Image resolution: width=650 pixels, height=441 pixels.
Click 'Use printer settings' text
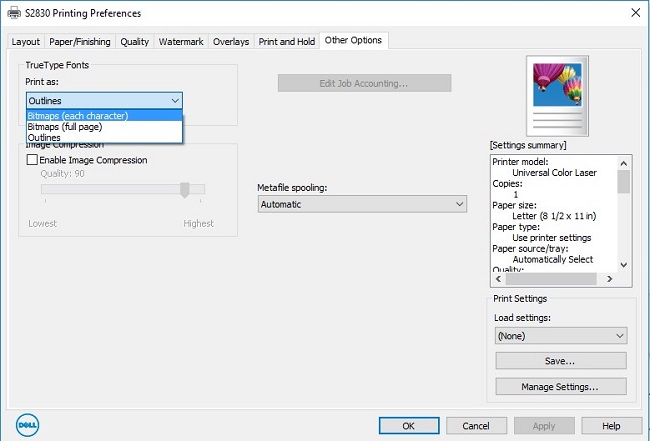click(552, 238)
